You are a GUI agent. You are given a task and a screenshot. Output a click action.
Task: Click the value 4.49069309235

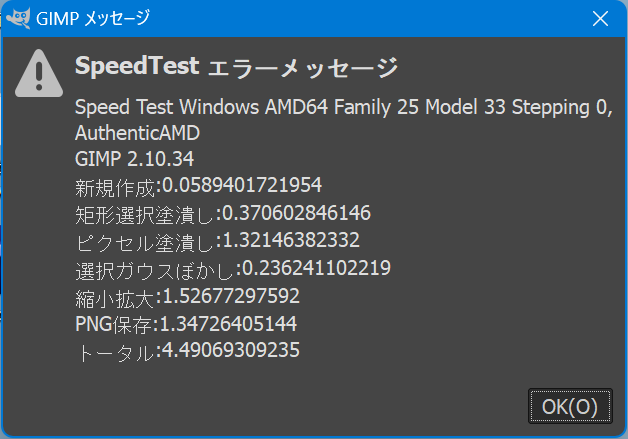231,350
